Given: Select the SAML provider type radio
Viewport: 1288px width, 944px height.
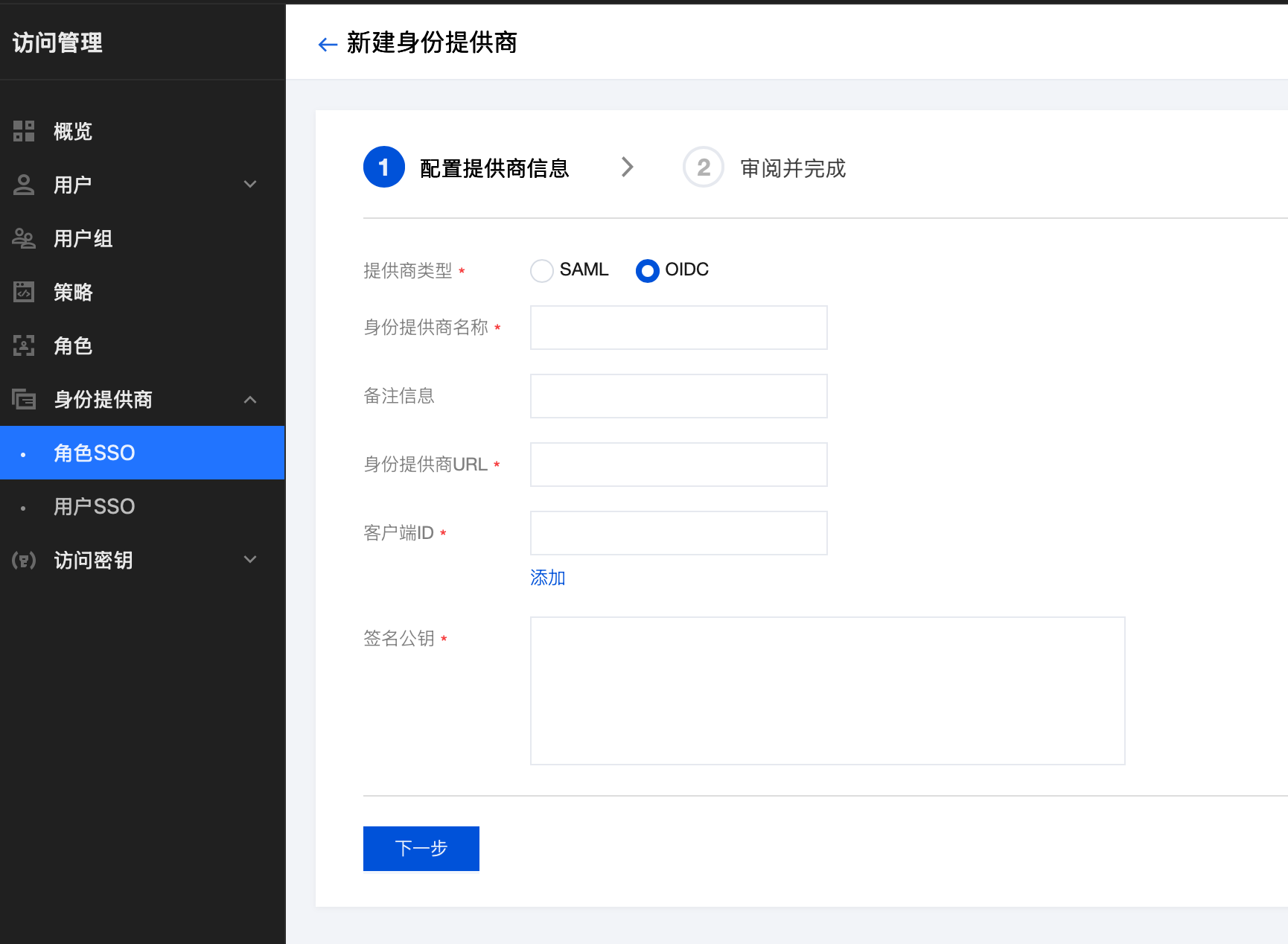Looking at the screenshot, I should coord(542,270).
